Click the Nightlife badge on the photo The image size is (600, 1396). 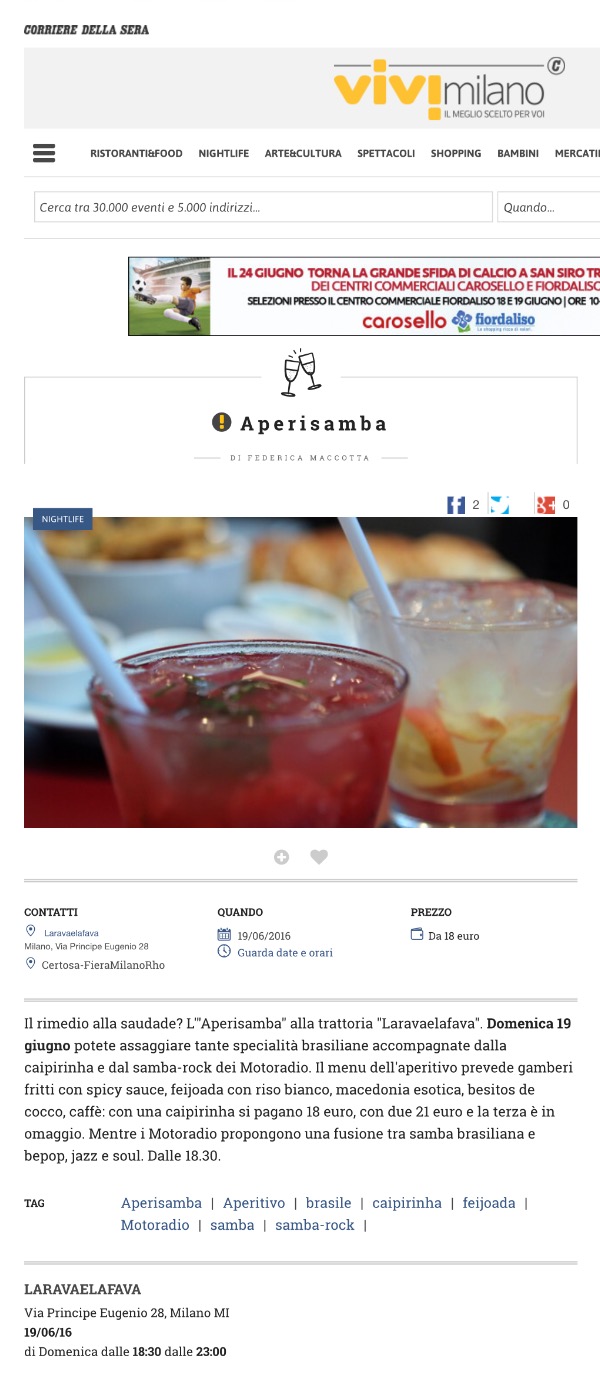tap(63, 519)
